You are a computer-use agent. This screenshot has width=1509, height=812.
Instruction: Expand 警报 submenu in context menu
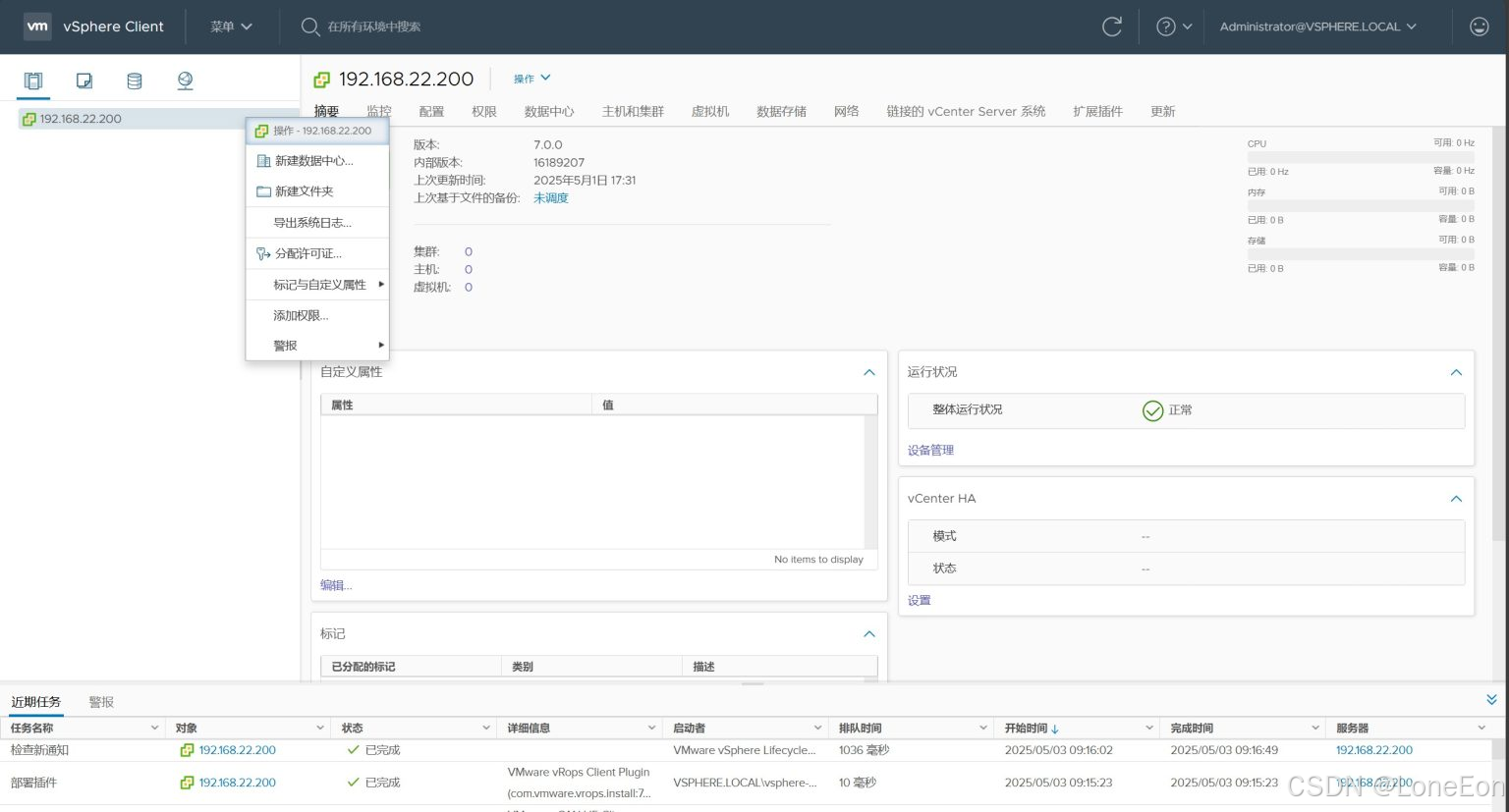[317, 346]
